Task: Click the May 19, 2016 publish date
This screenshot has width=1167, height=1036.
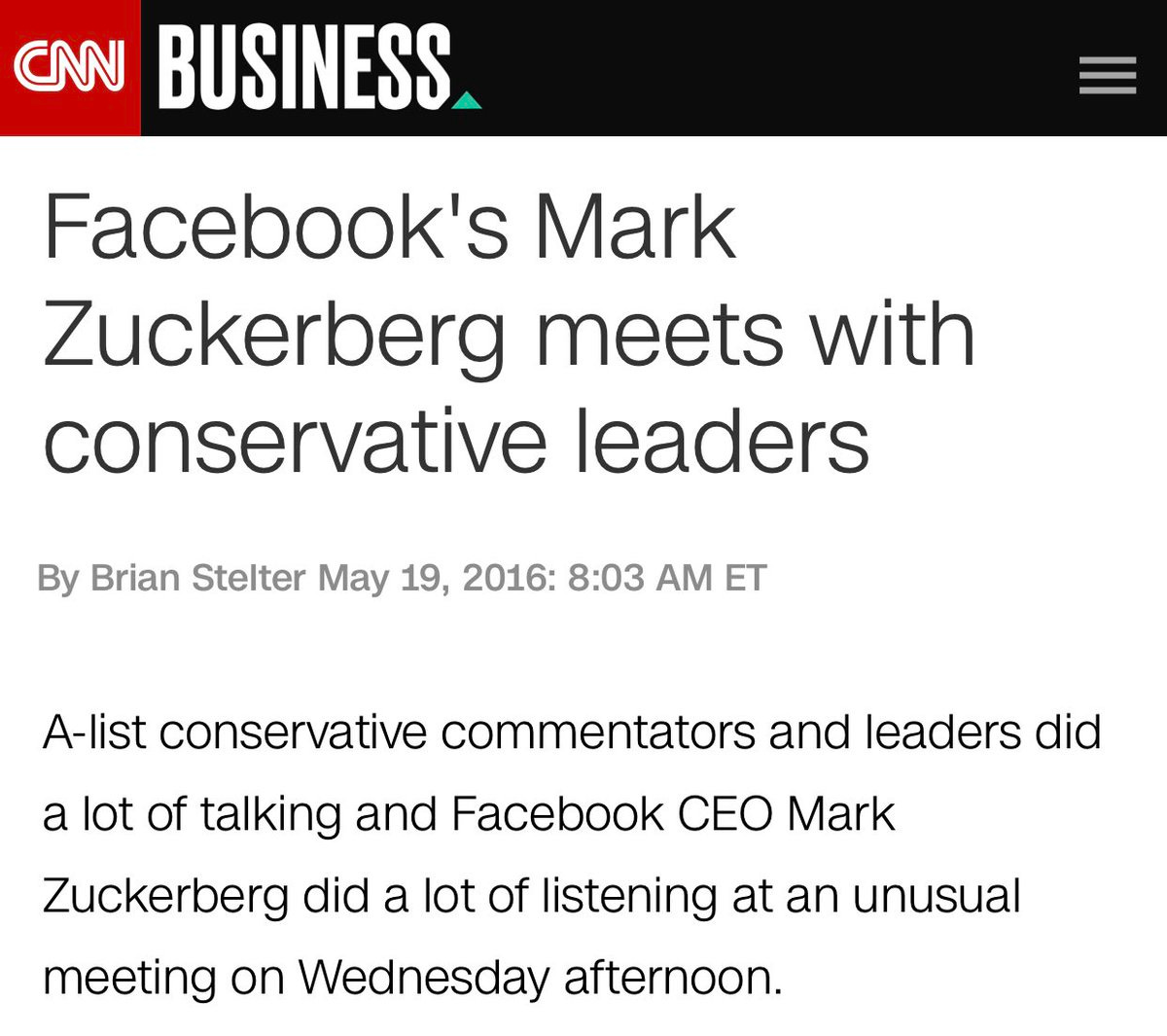Action: (428, 578)
